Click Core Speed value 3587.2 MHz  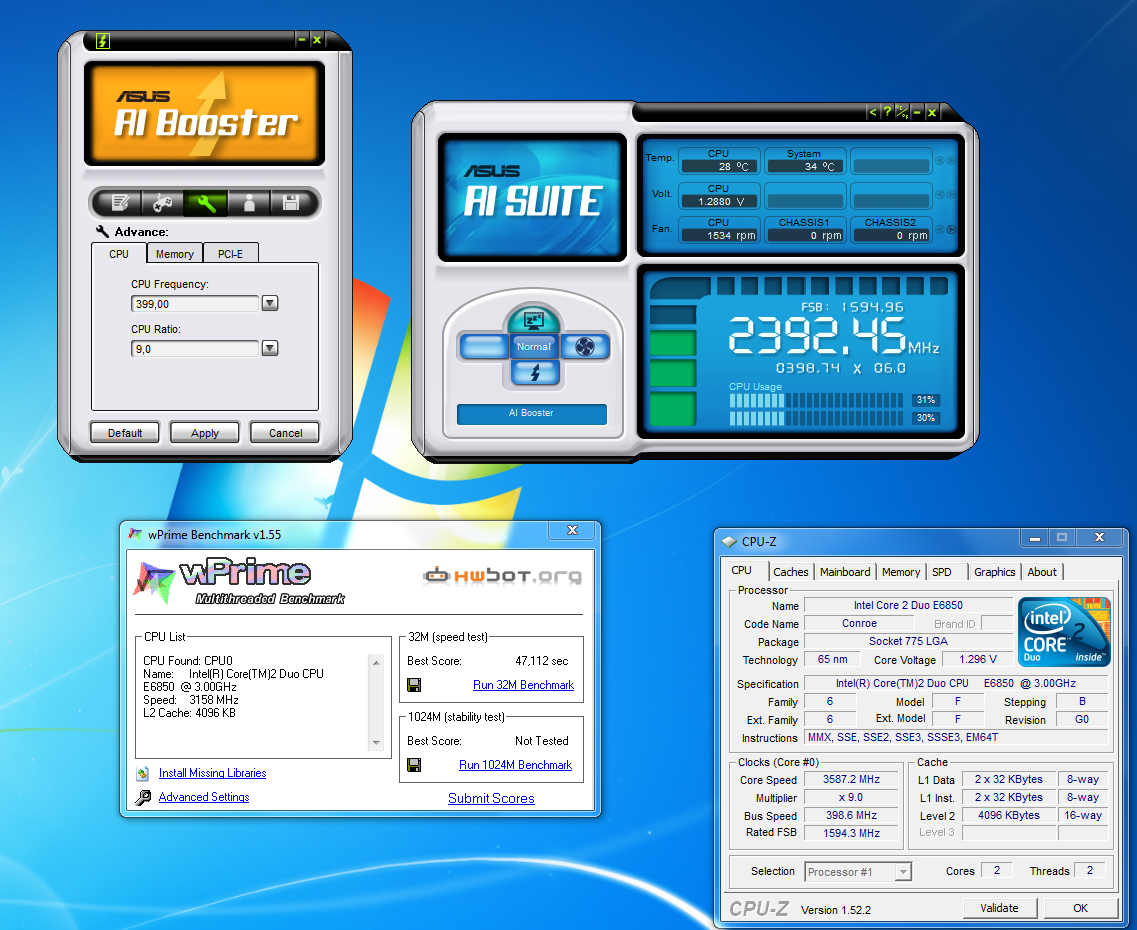click(x=851, y=780)
